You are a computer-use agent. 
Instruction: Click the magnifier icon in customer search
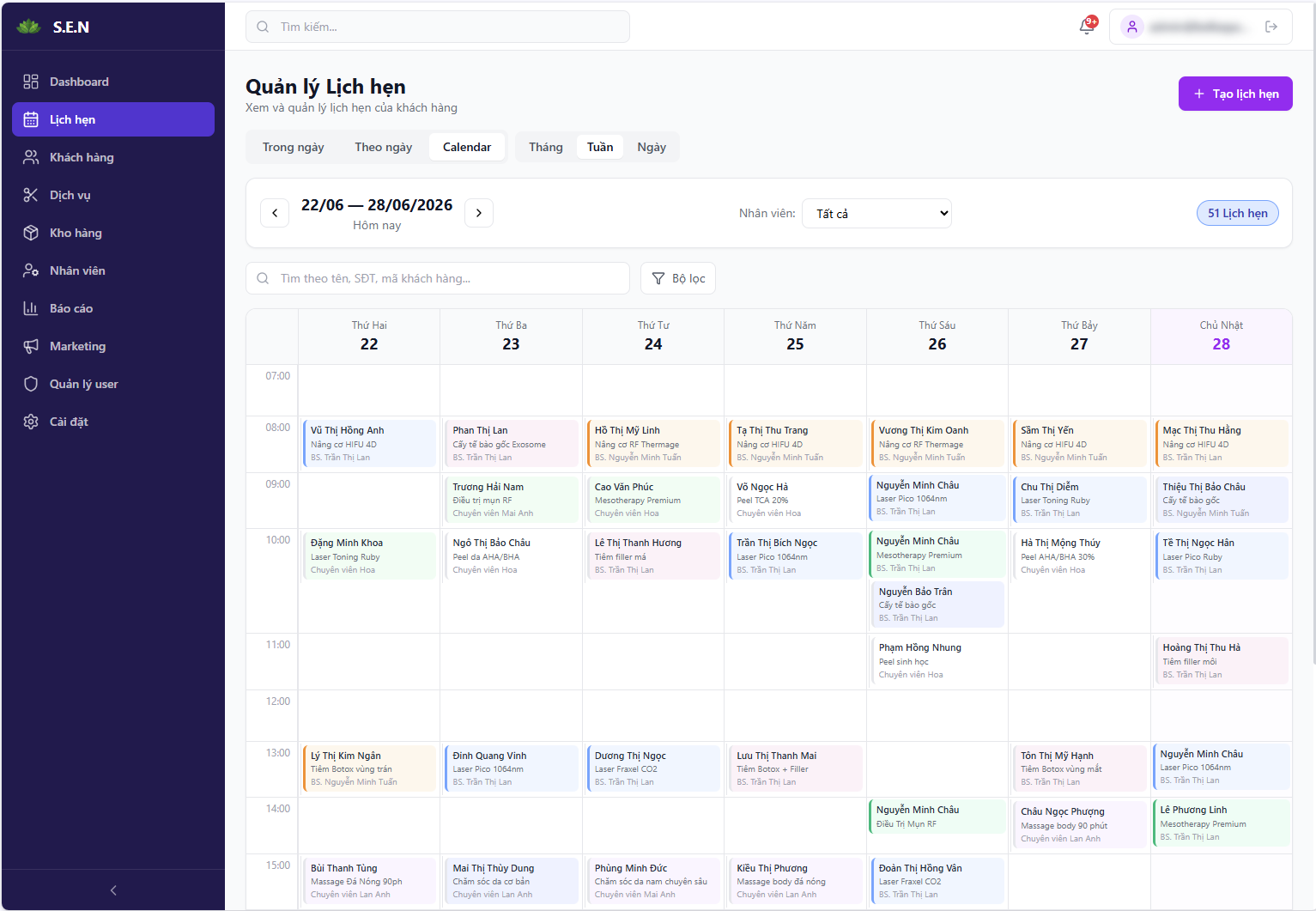pyautogui.click(x=263, y=278)
